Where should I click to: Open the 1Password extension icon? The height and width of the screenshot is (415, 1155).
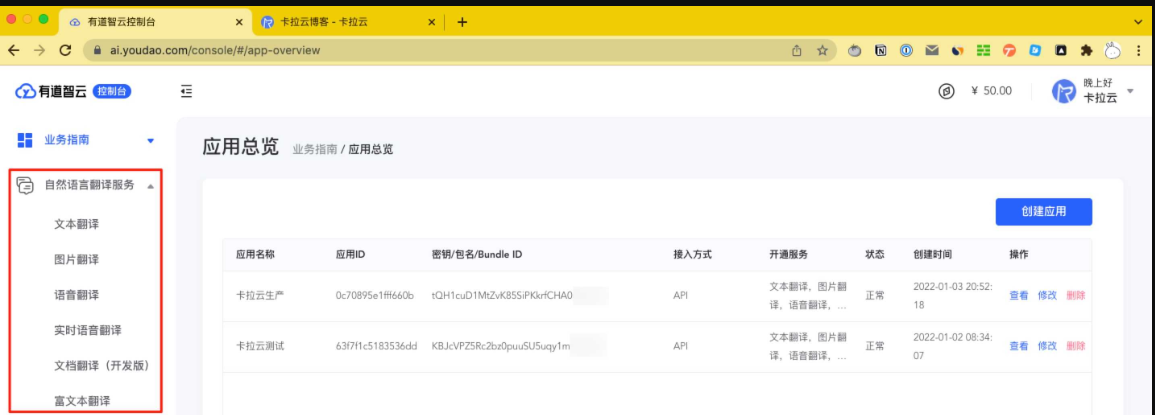pyautogui.click(x=906, y=52)
